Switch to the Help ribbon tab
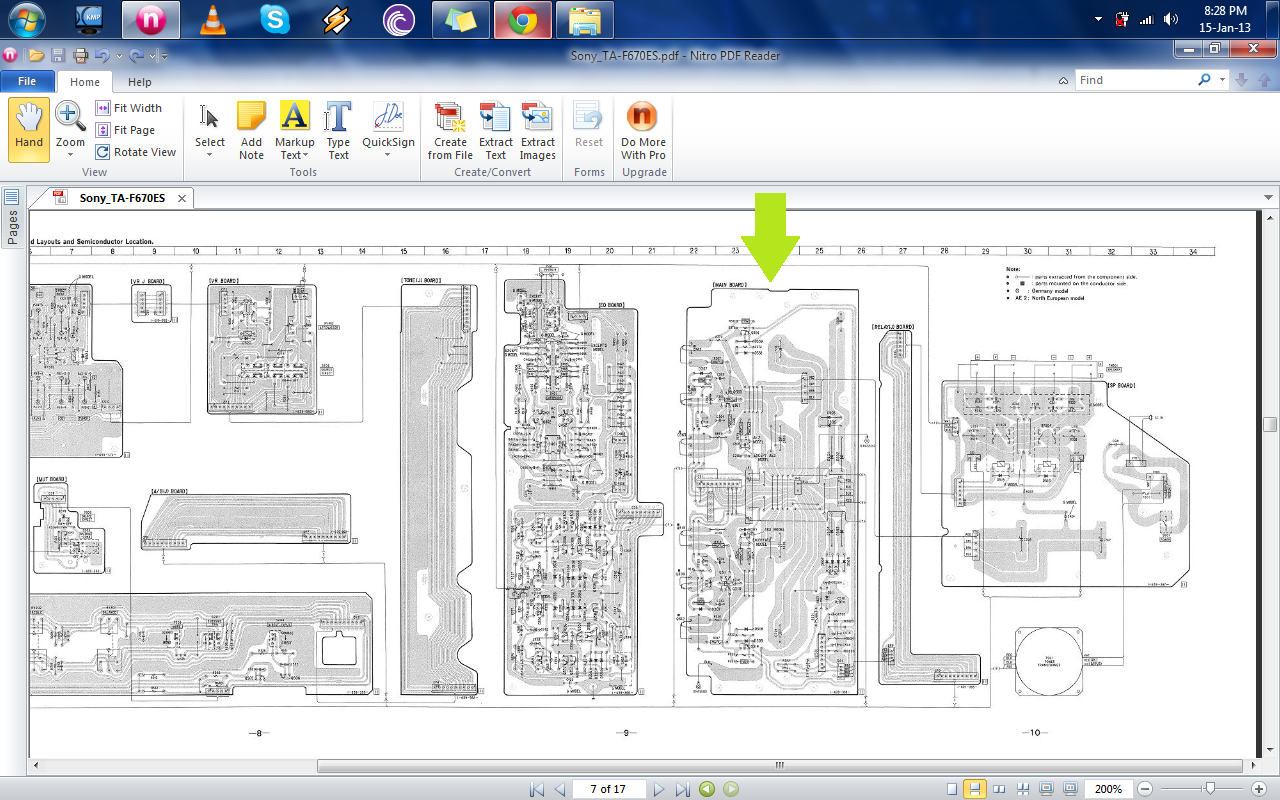The image size is (1280, 800). 140,82
